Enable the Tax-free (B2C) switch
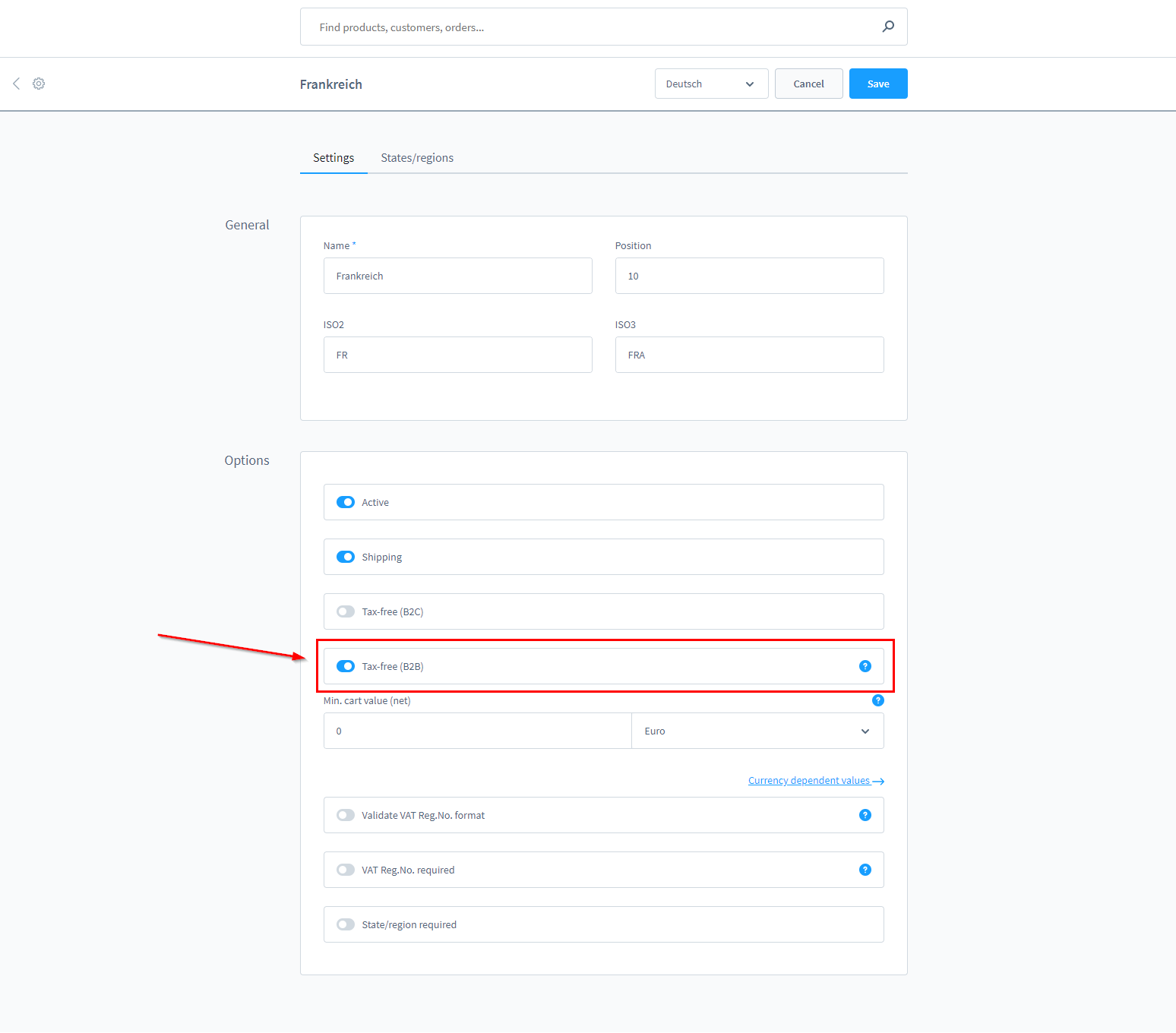Viewport: 1176px width, 1033px height. coord(346,611)
